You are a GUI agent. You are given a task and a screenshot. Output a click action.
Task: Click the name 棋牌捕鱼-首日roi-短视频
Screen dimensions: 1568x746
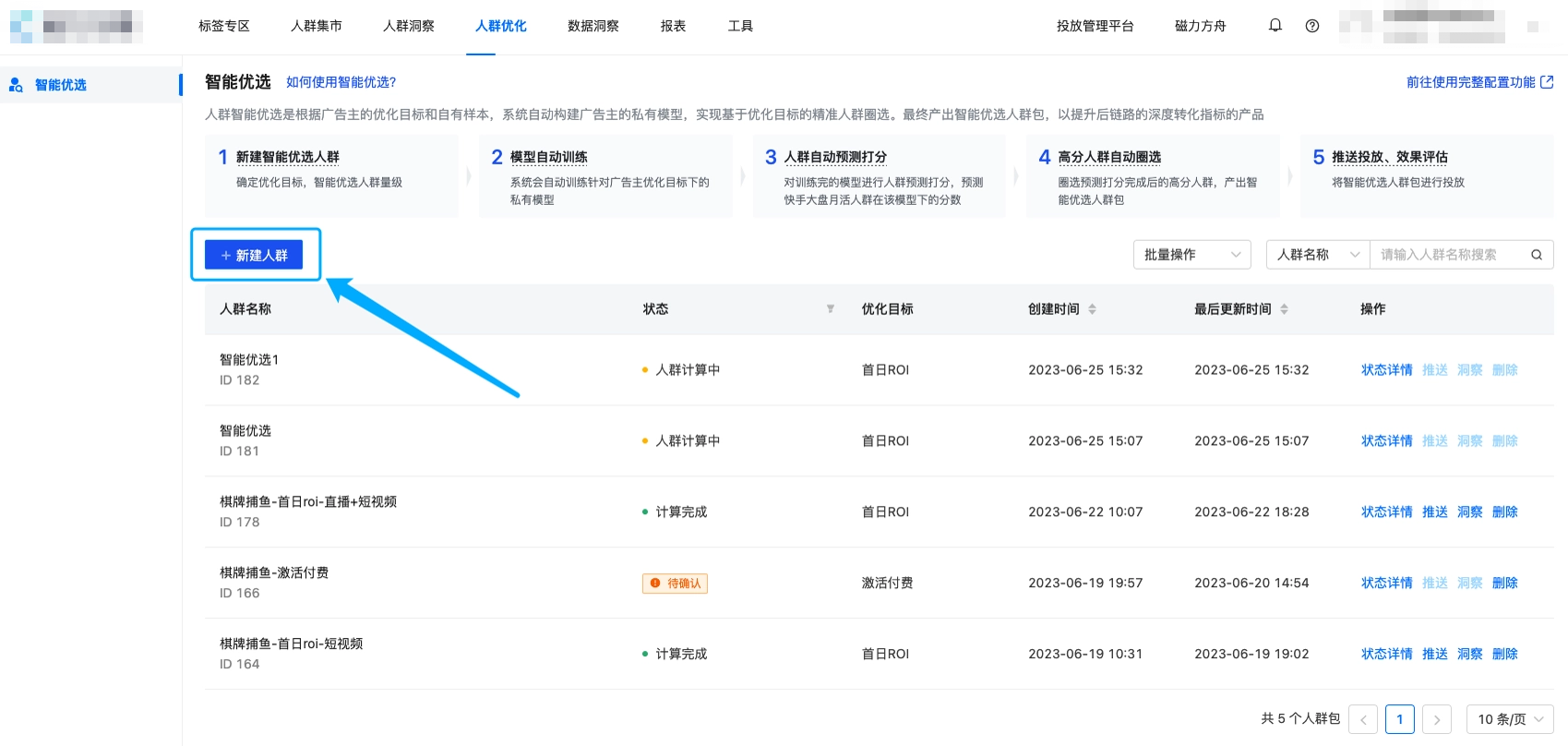pos(292,644)
